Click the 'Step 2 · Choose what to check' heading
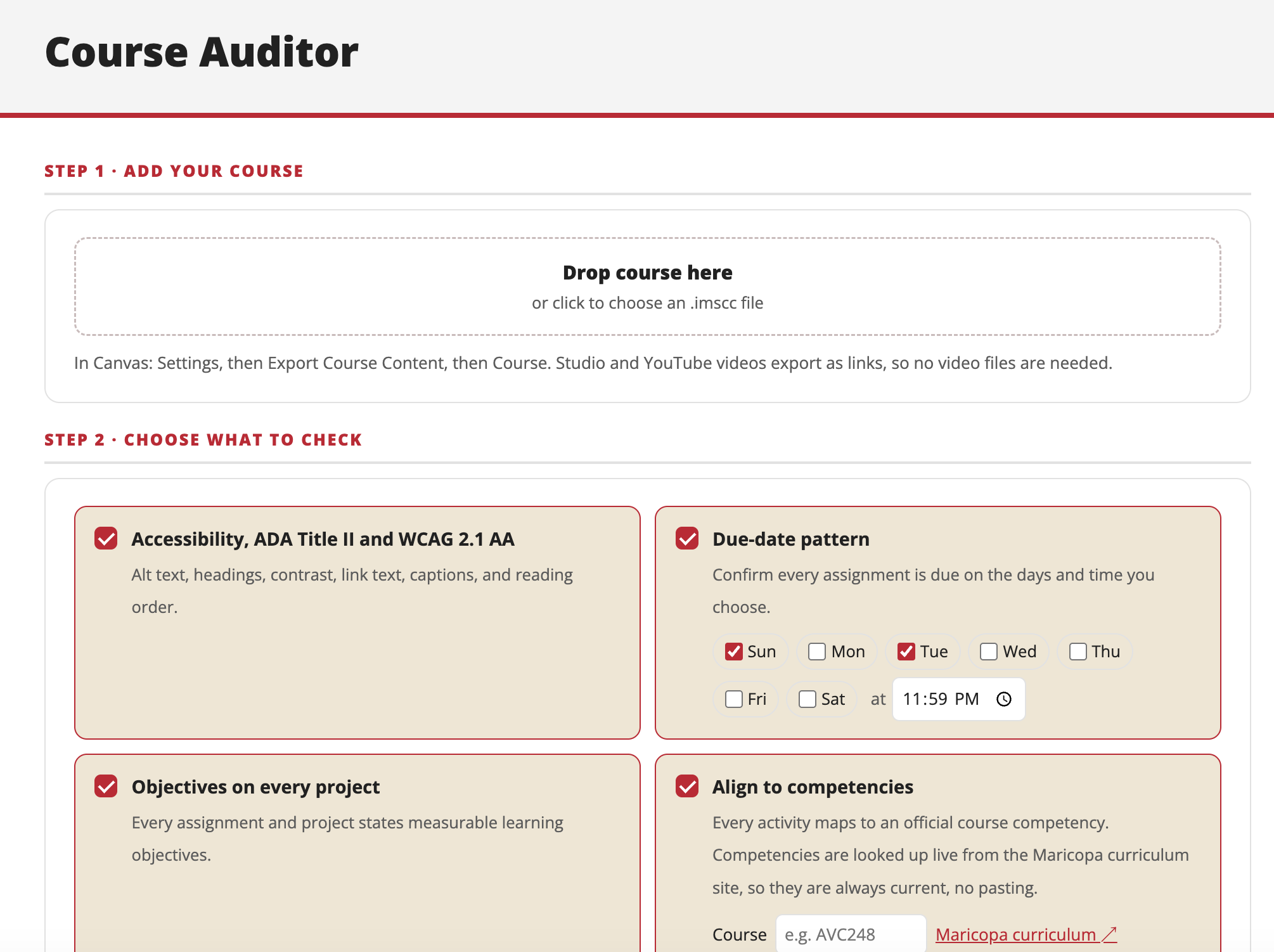 203,440
